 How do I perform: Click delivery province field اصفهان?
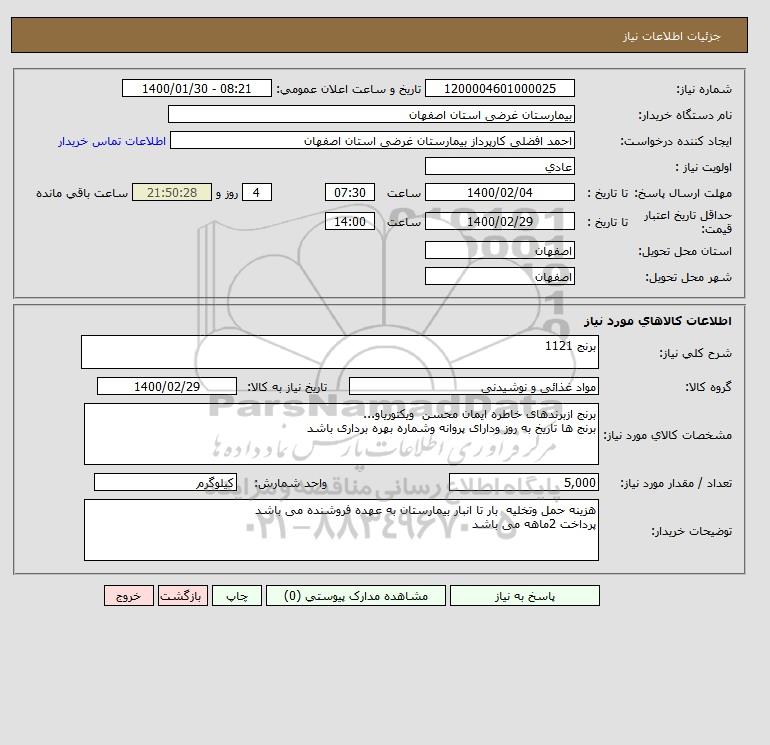499,250
